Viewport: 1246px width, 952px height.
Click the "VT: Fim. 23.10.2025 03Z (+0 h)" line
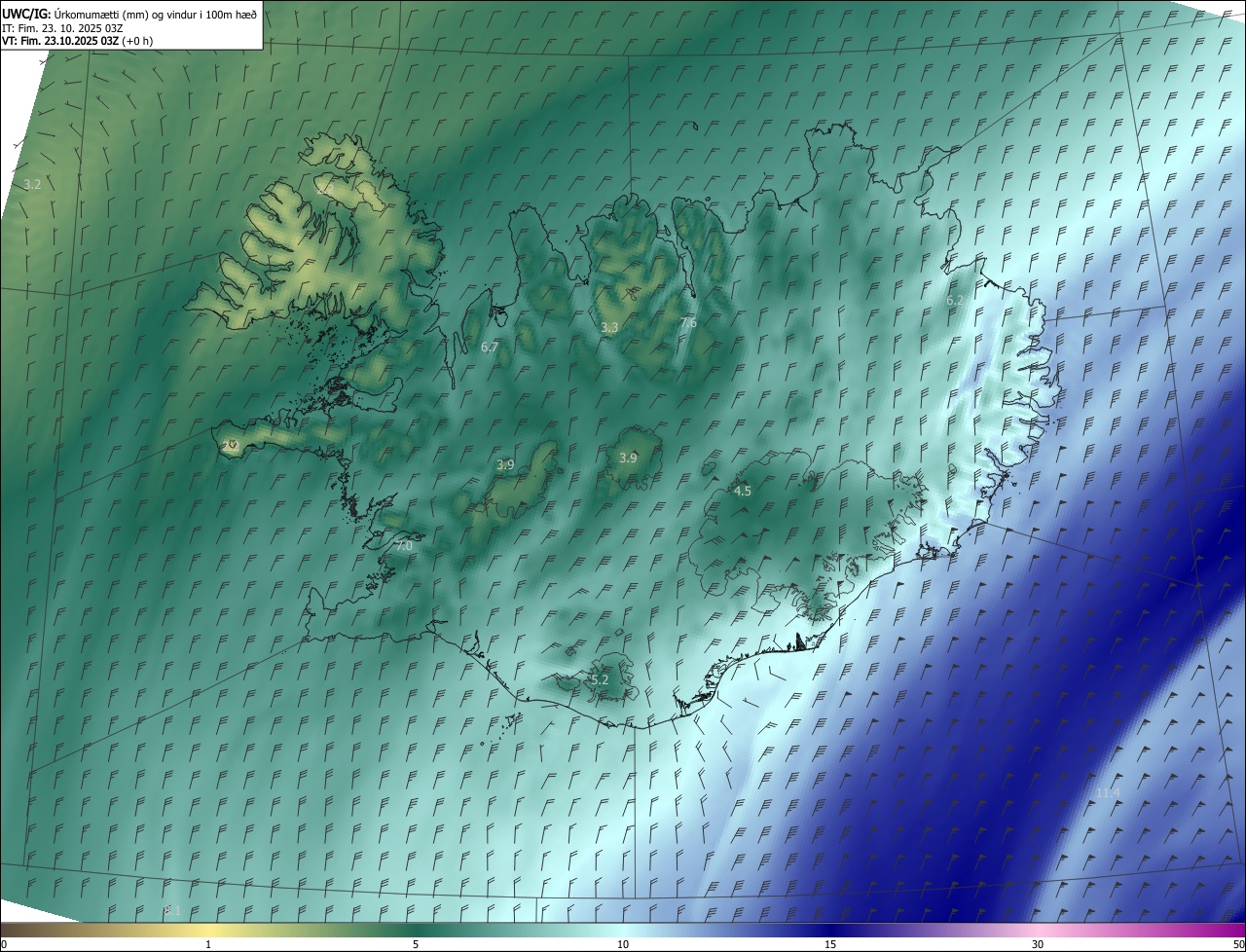coord(77,41)
